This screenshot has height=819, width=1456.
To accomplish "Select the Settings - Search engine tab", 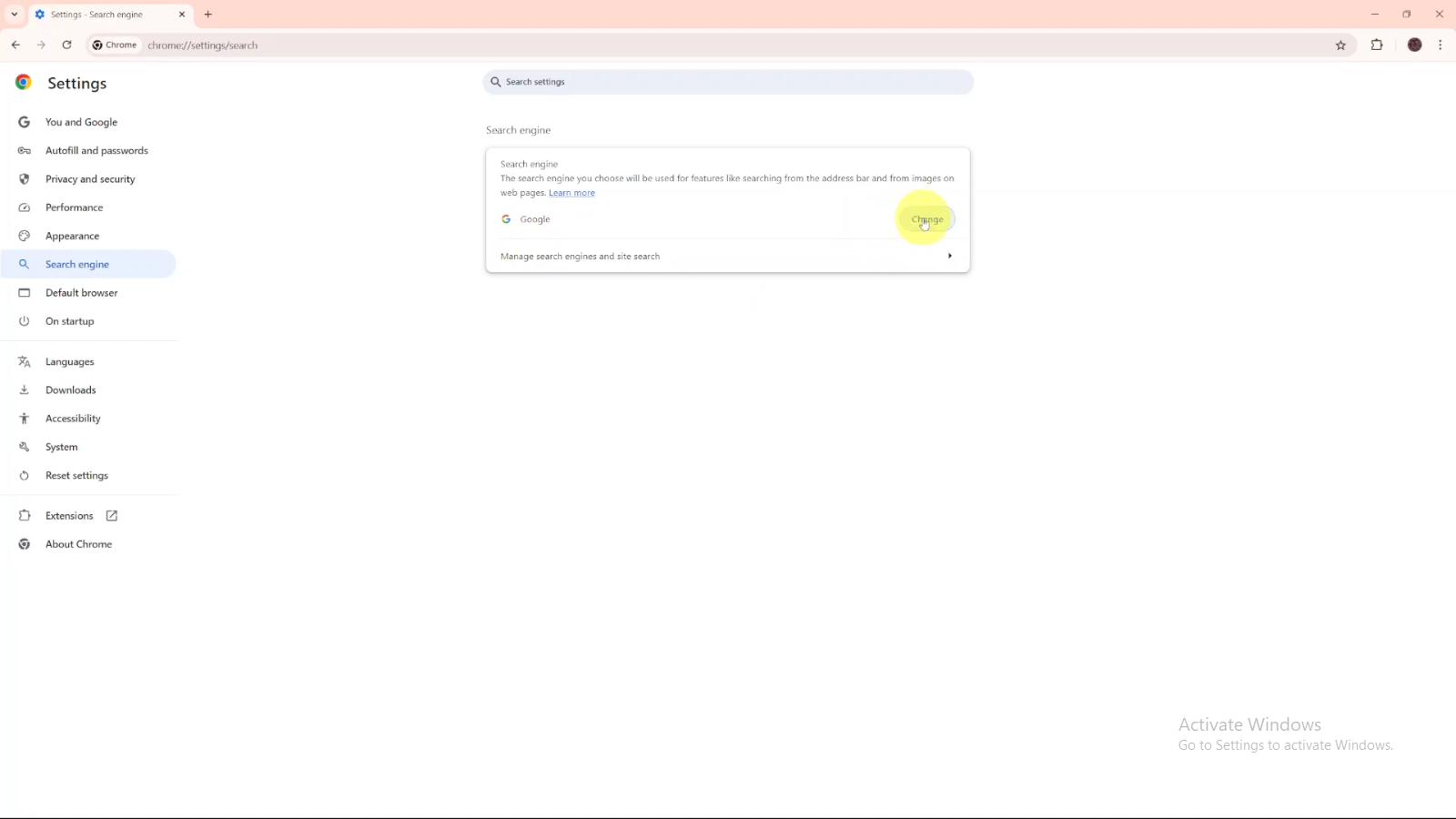I will tap(110, 15).
